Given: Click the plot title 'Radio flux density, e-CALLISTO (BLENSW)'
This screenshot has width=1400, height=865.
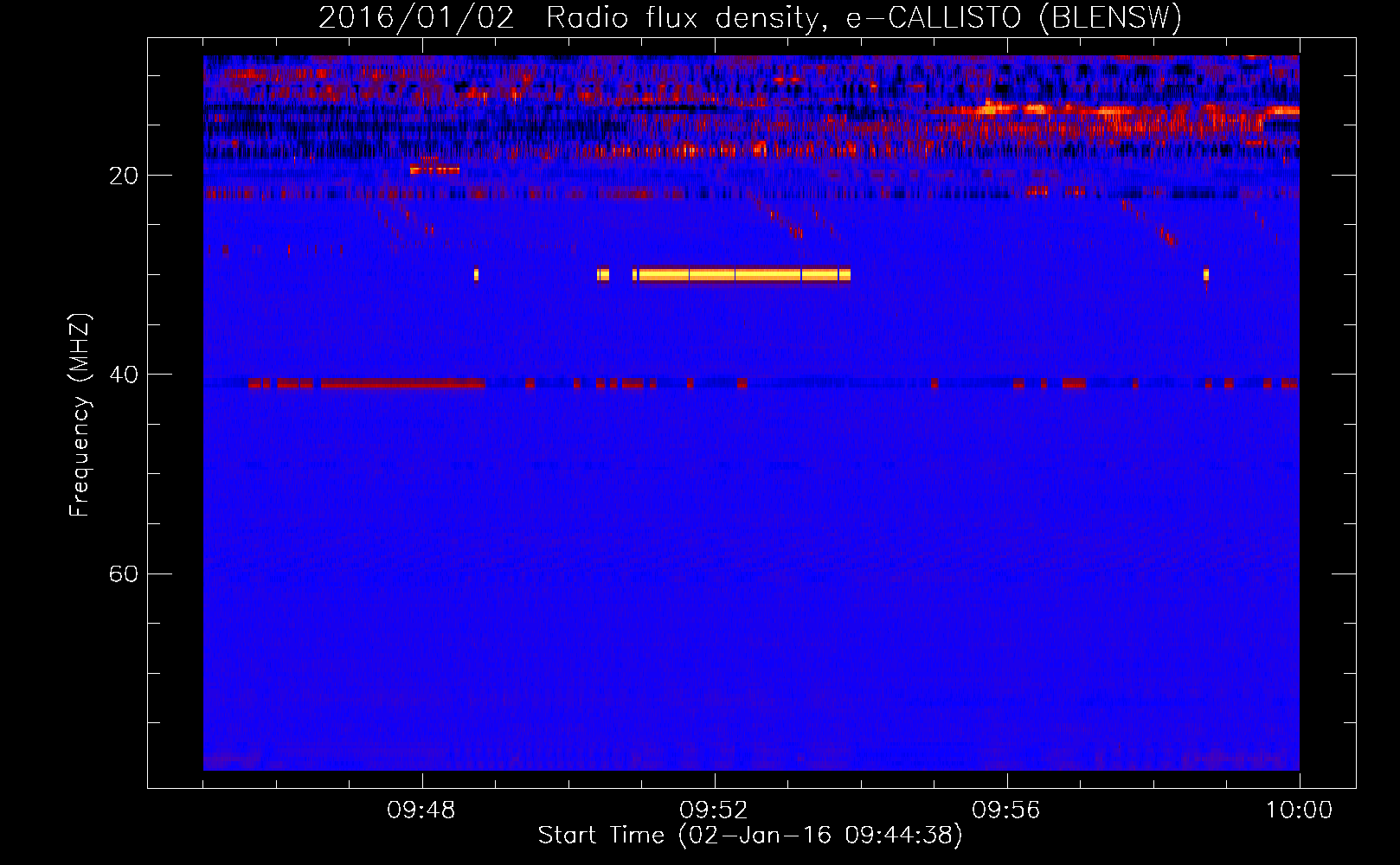Looking at the screenshot, I should click(x=864, y=17).
